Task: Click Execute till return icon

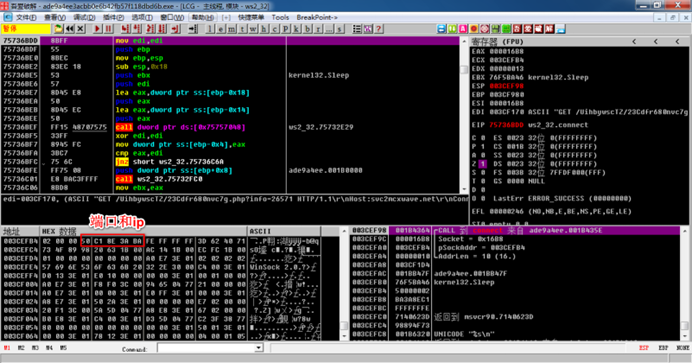Action: point(176,29)
